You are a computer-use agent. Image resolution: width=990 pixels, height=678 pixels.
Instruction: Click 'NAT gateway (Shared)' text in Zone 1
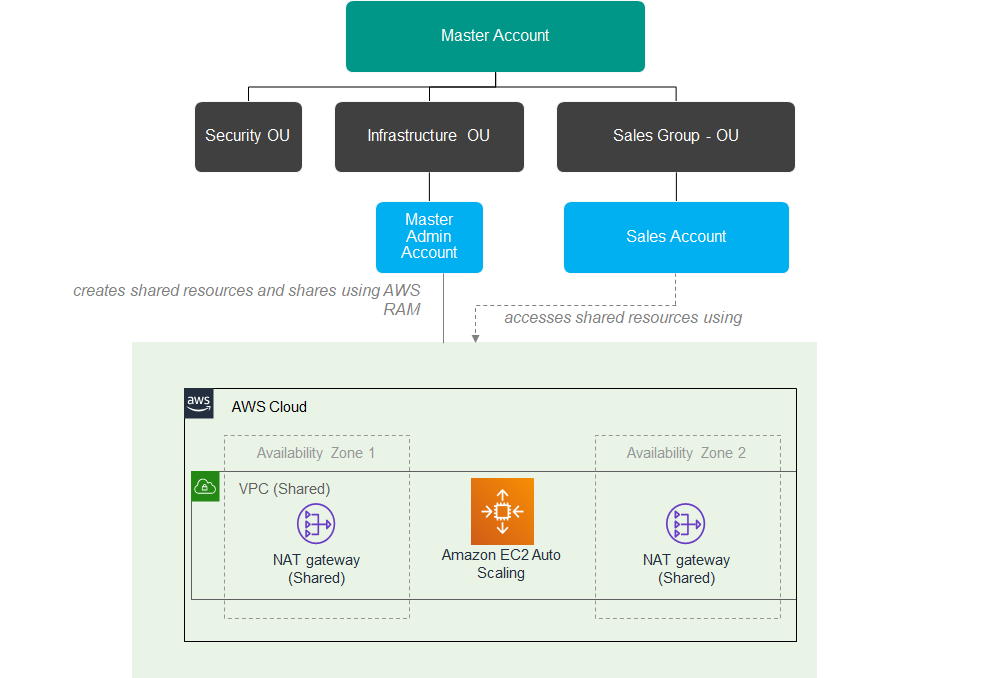[316, 569]
